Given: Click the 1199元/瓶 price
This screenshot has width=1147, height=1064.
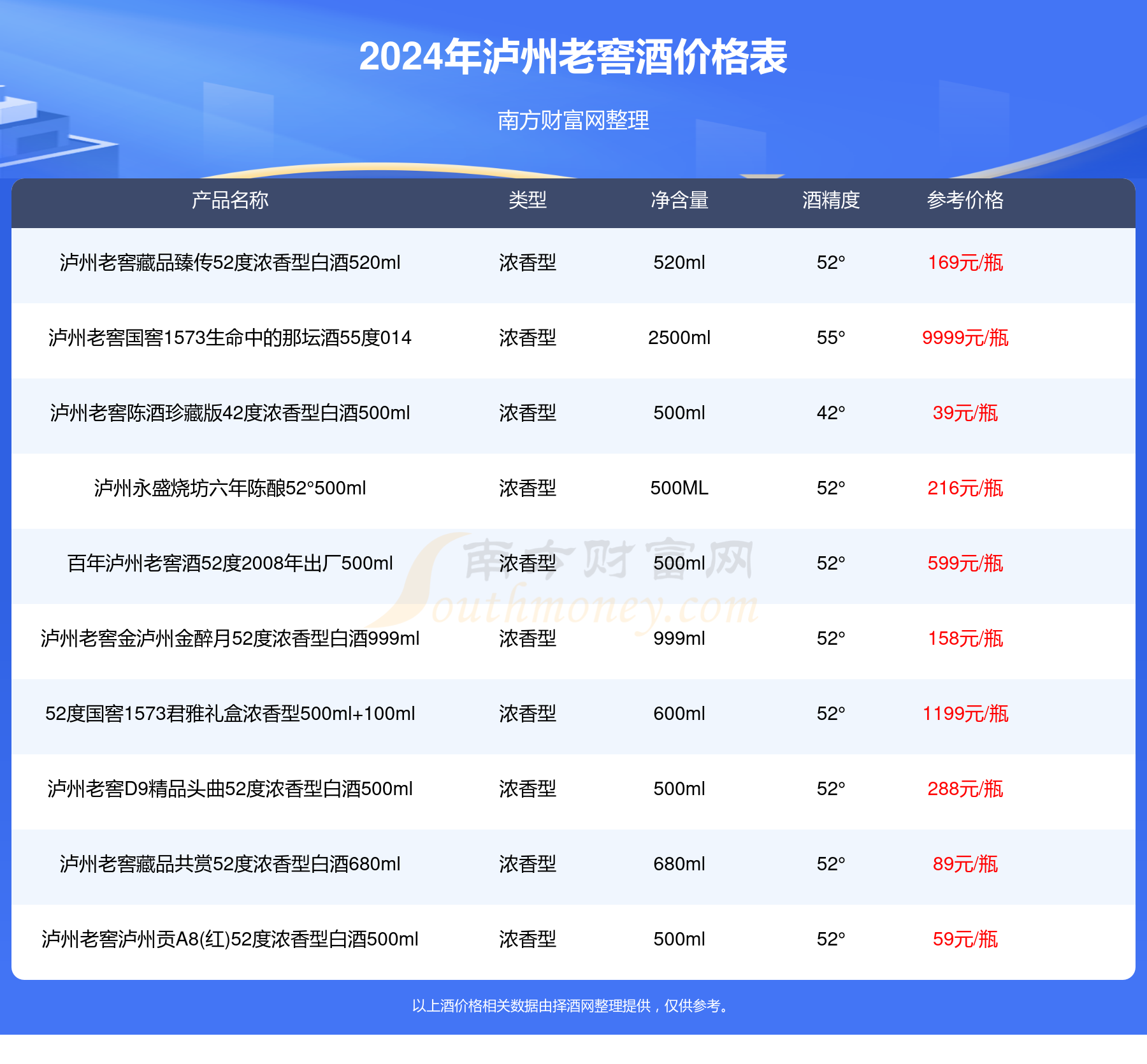Looking at the screenshot, I should point(965,714).
